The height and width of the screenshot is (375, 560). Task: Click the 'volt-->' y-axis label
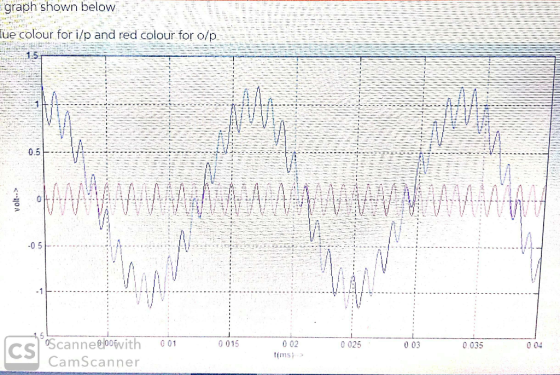coord(17,200)
